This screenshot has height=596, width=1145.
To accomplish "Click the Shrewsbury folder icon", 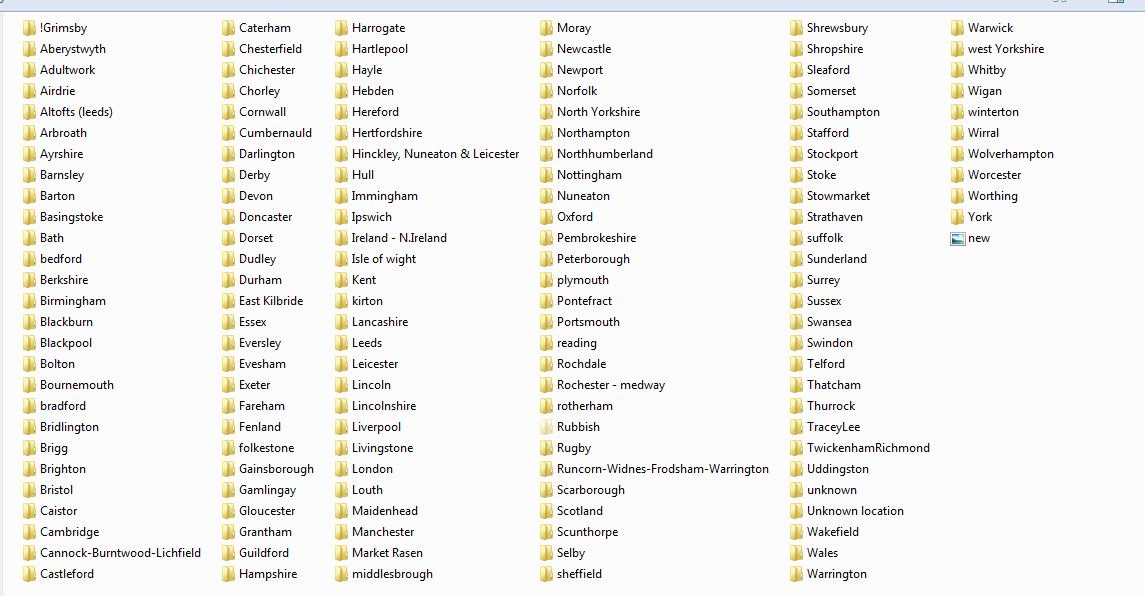I will [x=796, y=28].
